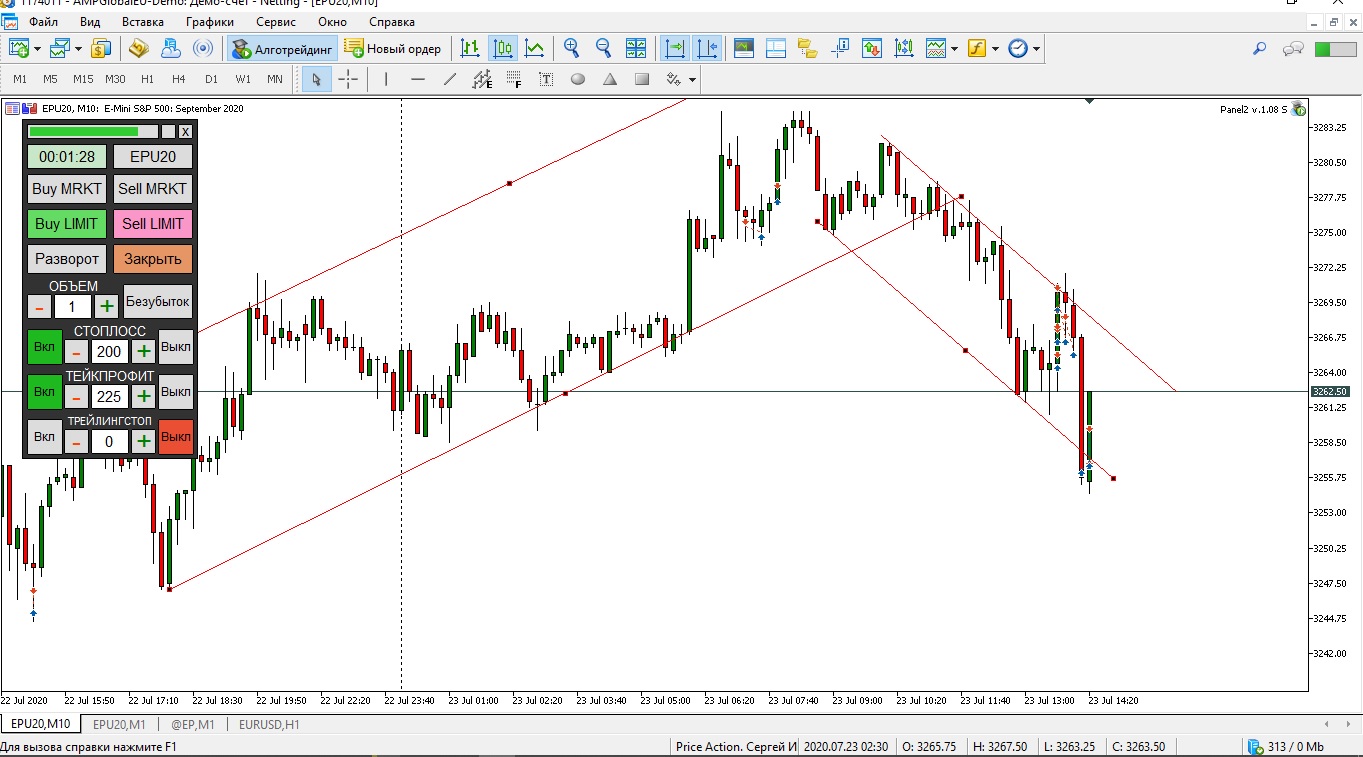Select the horizontal line tool

pyautogui.click(x=418, y=79)
